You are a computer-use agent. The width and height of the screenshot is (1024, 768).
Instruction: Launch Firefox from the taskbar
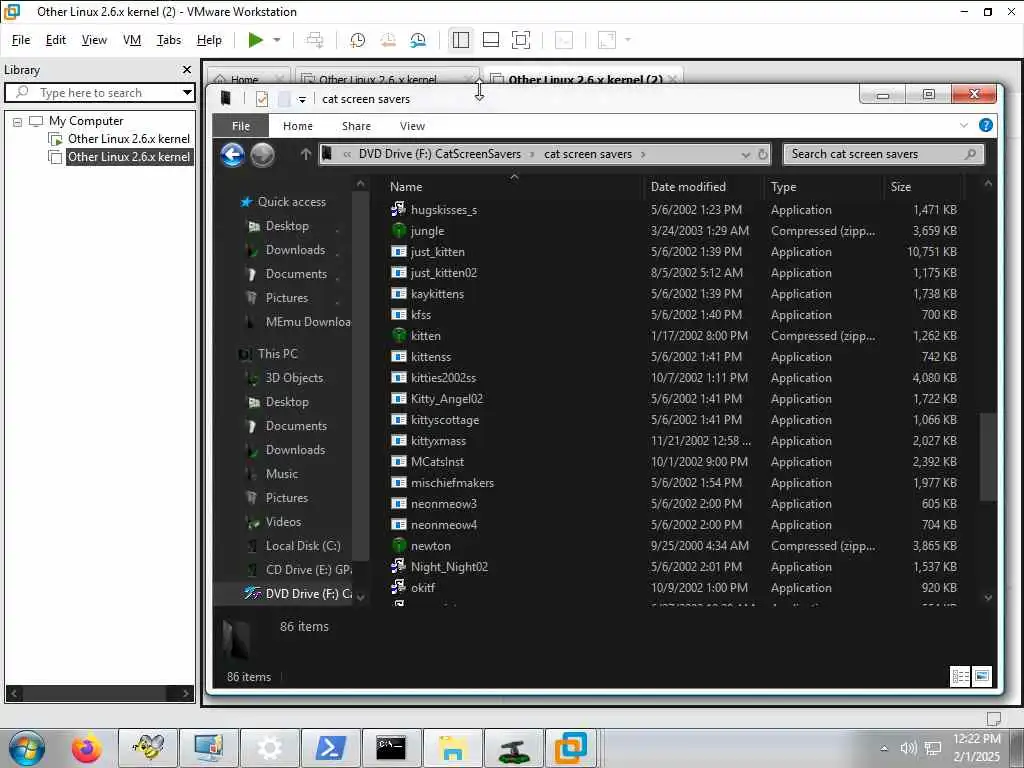tap(87, 748)
